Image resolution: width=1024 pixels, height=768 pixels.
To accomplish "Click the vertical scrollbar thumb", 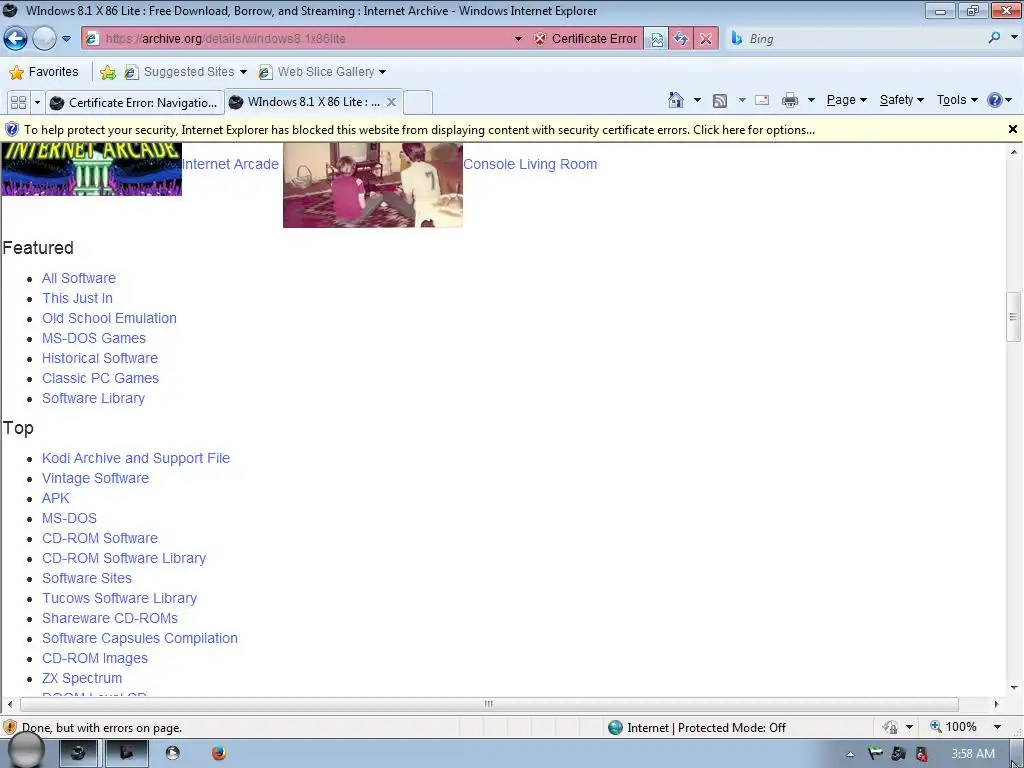I will pyautogui.click(x=1014, y=317).
